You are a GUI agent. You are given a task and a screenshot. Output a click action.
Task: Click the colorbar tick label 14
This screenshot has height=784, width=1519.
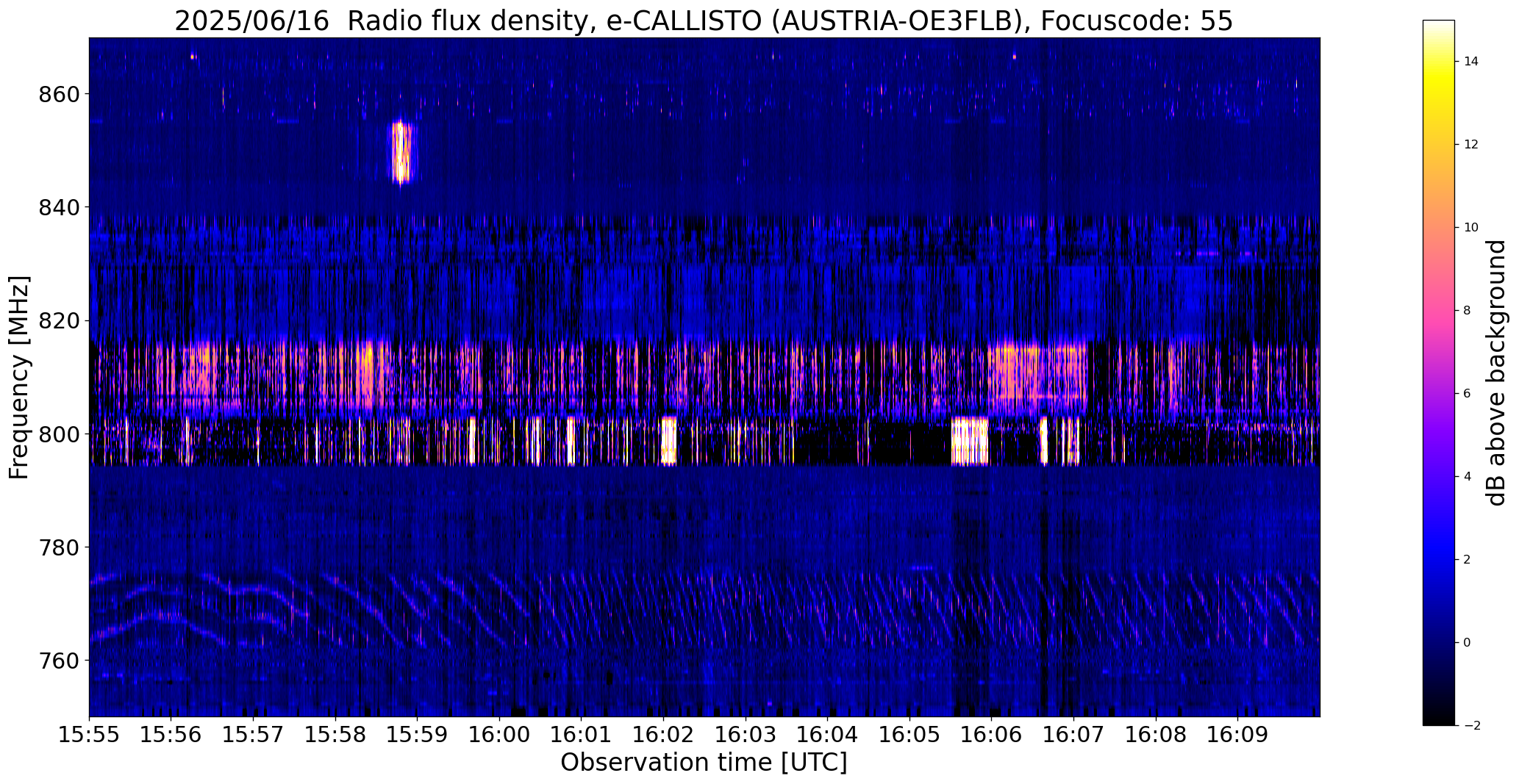click(x=1471, y=62)
